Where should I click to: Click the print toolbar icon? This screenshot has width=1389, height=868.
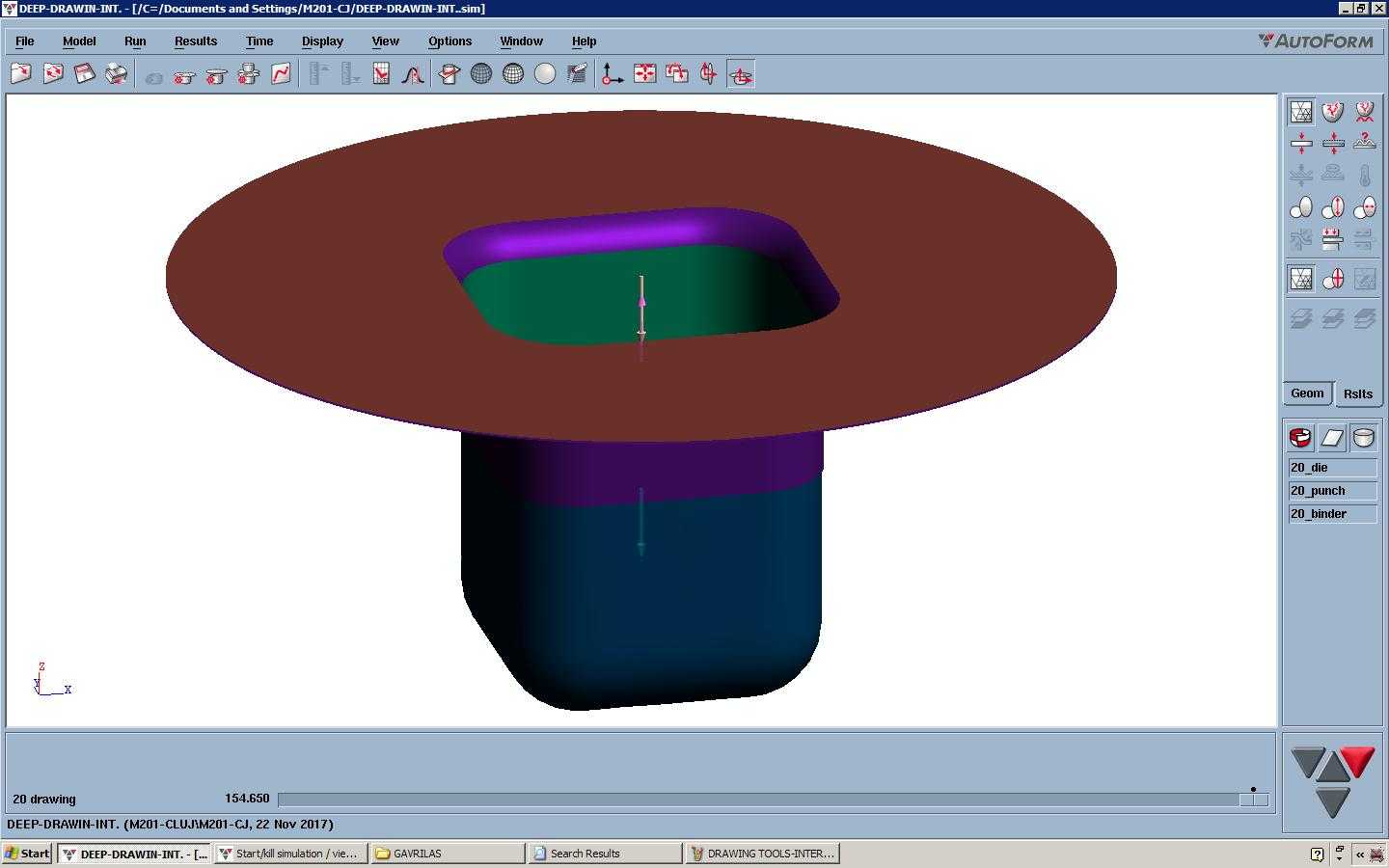click(x=117, y=74)
